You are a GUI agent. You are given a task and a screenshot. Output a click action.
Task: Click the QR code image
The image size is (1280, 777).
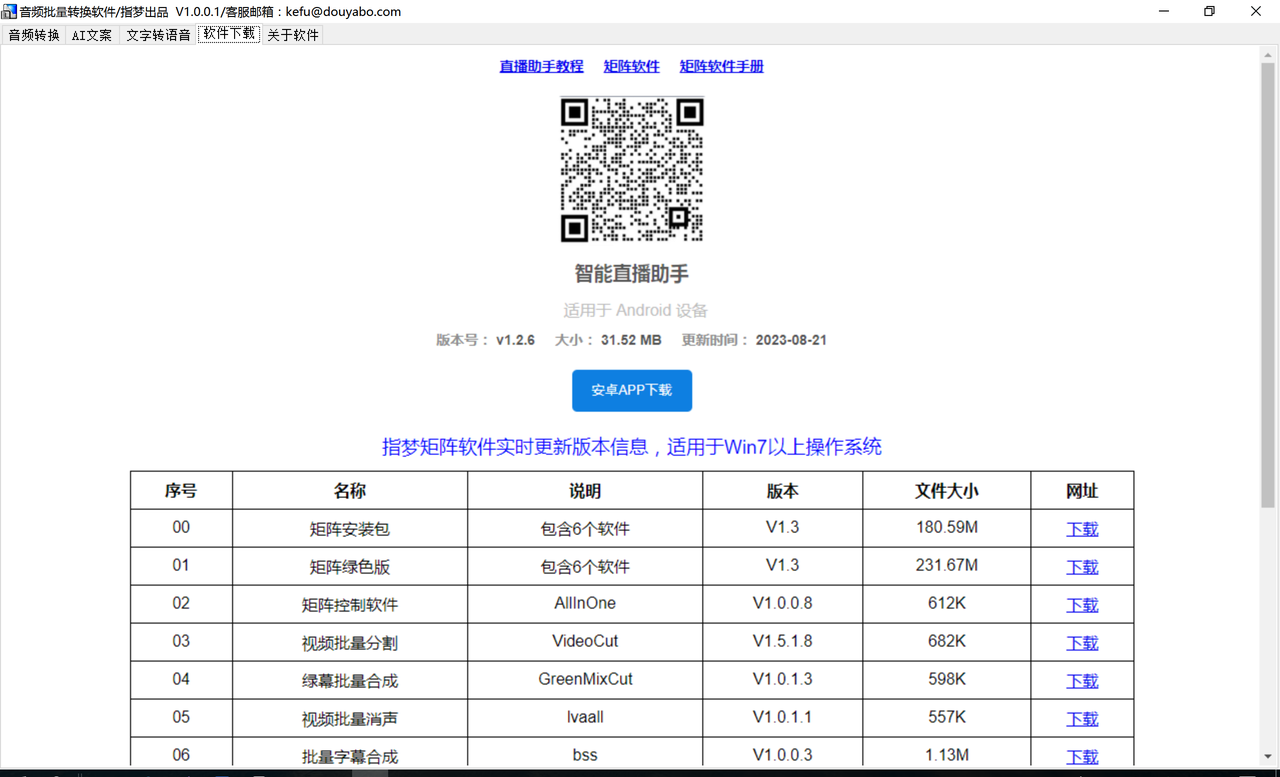coord(632,170)
